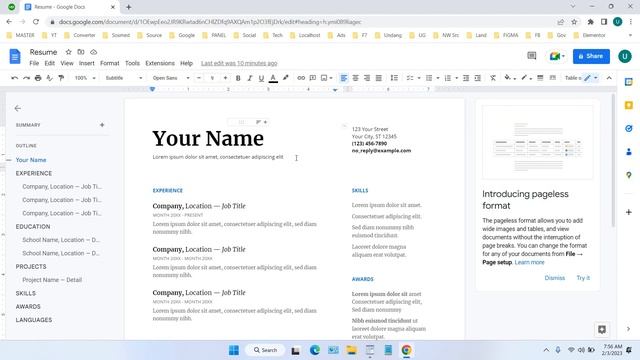Open the Extensions menu
Screen dimensions: 640x360
click(160, 63)
